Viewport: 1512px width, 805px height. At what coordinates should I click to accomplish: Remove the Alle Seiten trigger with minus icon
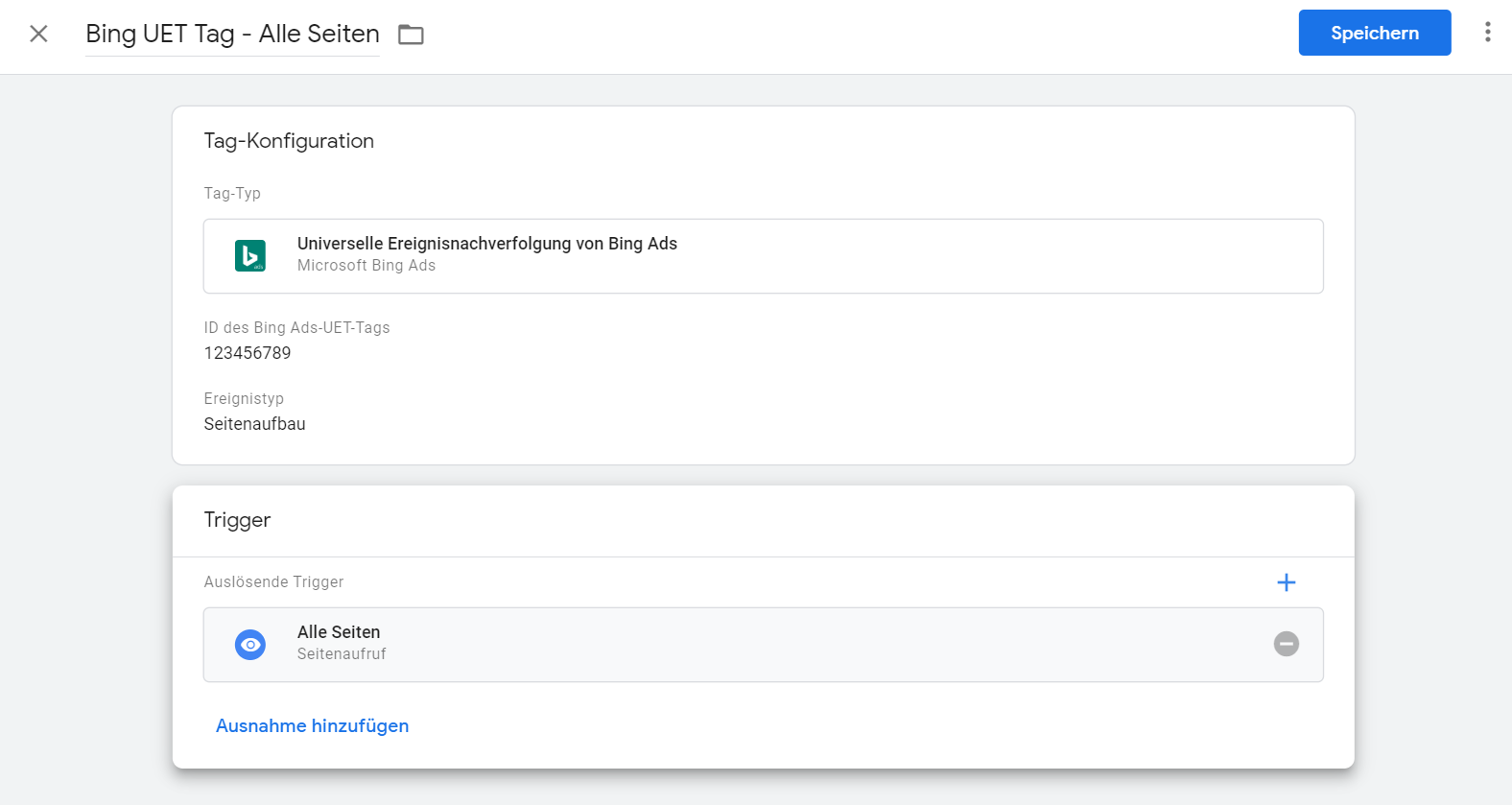pyautogui.click(x=1286, y=644)
